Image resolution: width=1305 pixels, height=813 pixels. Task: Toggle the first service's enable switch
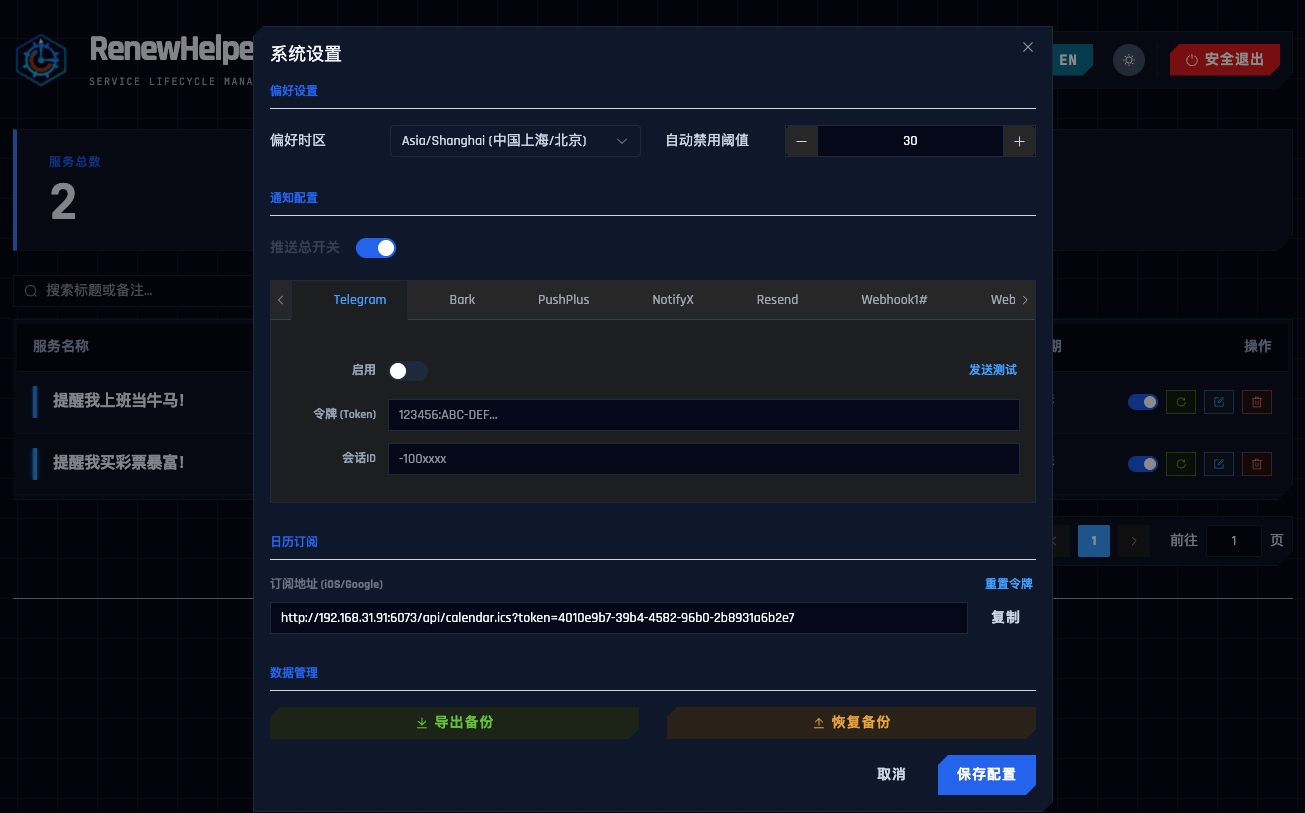1143,402
